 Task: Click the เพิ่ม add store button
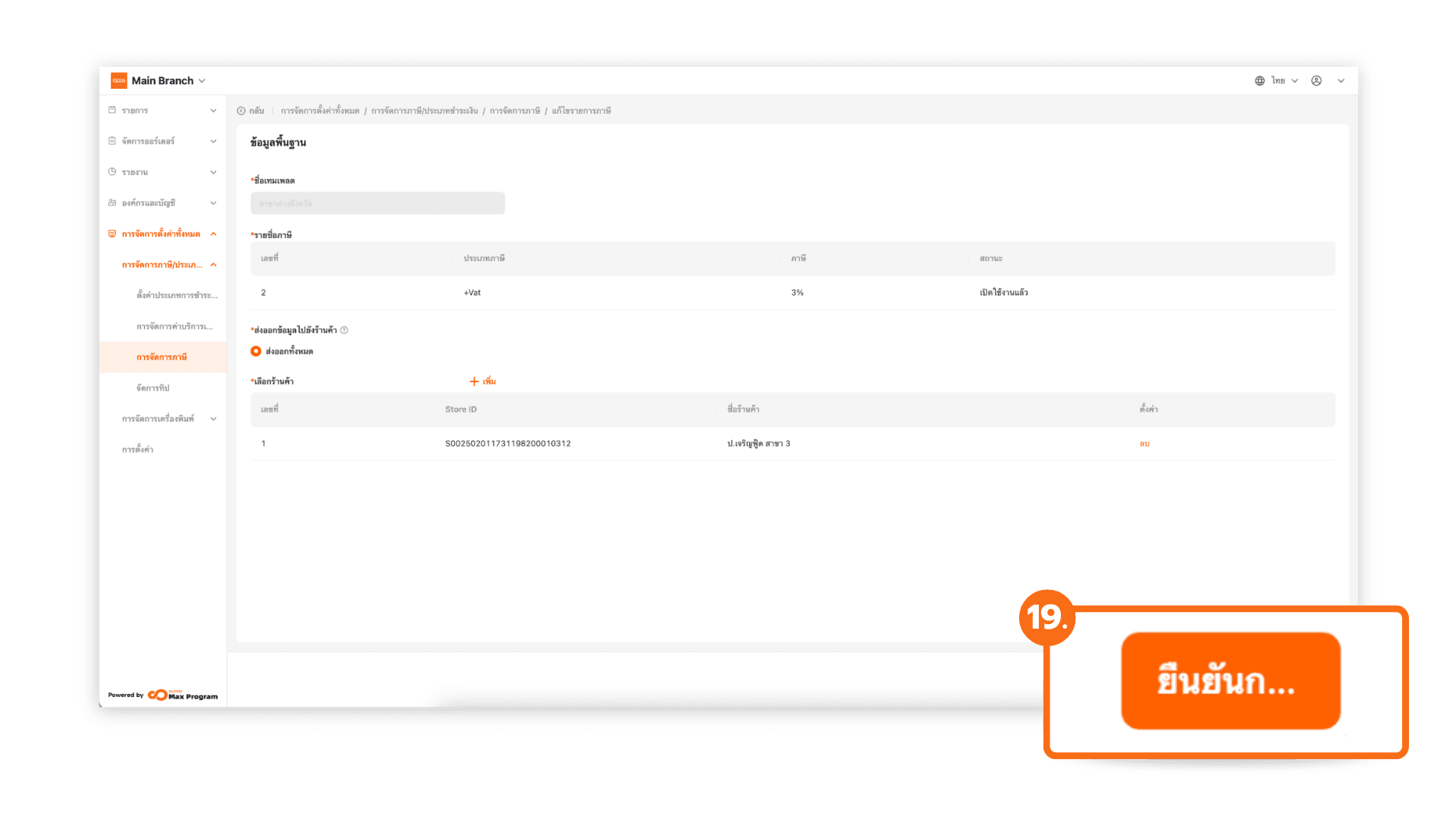tap(482, 381)
